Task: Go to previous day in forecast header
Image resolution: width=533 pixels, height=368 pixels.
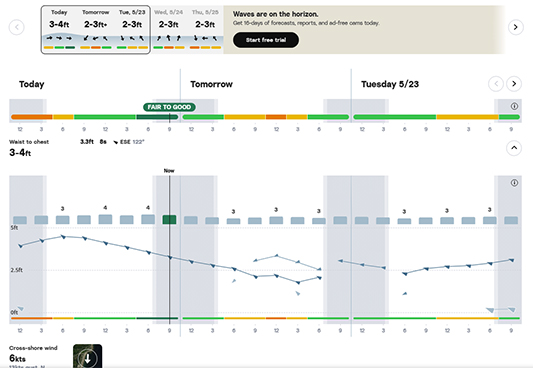Action: (x=496, y=84)
